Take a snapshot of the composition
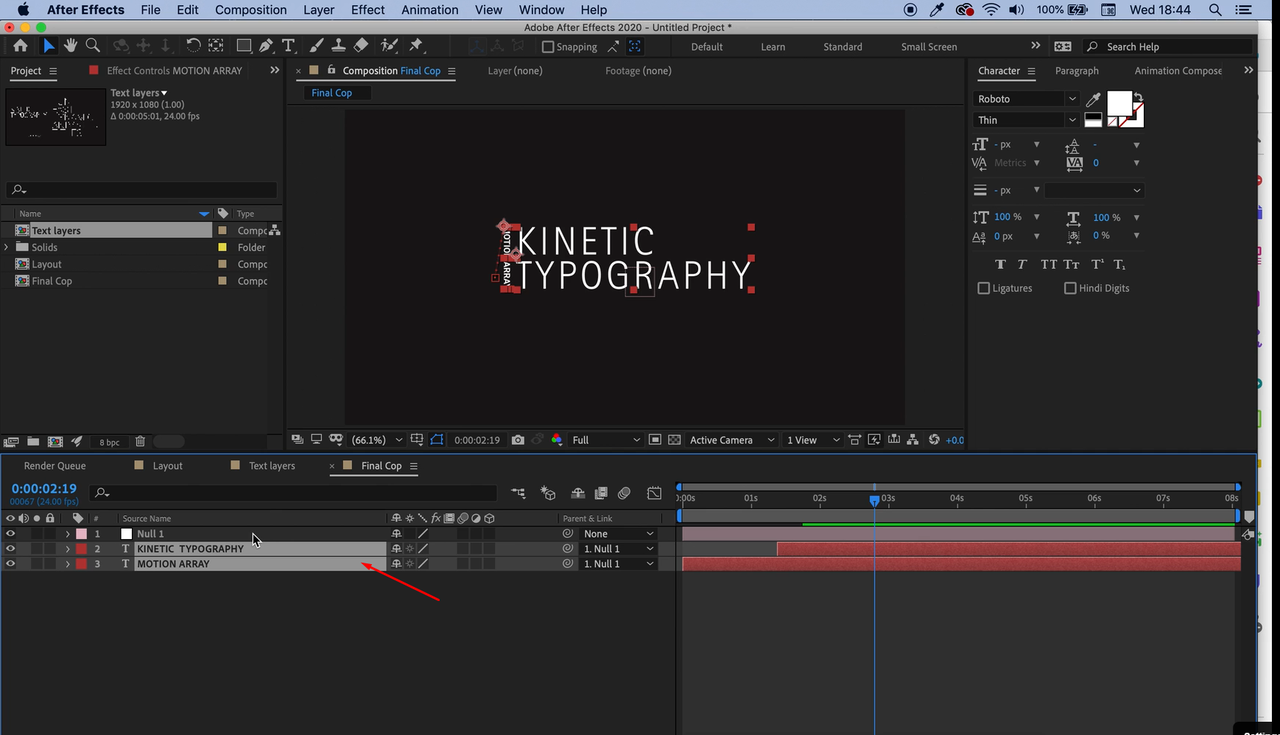The image size is (1280, 735). 518,440
